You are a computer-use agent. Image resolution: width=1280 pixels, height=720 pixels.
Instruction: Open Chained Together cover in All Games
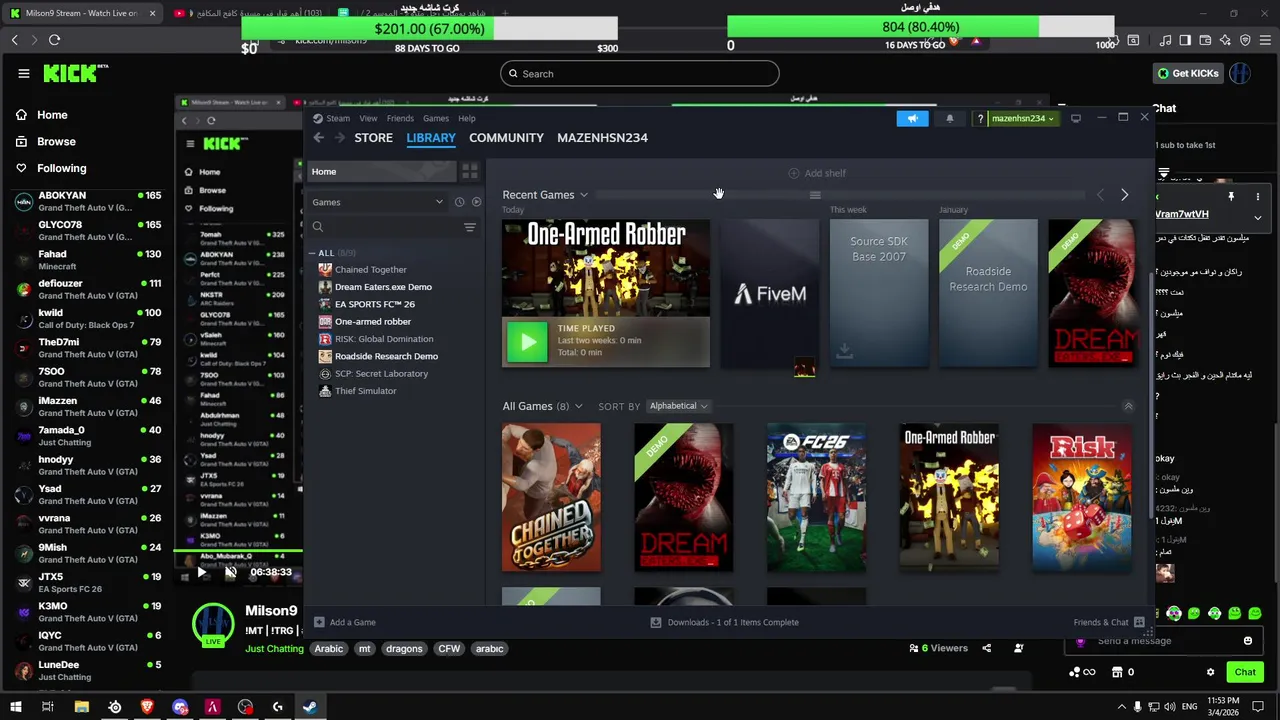tap(551, 498)
